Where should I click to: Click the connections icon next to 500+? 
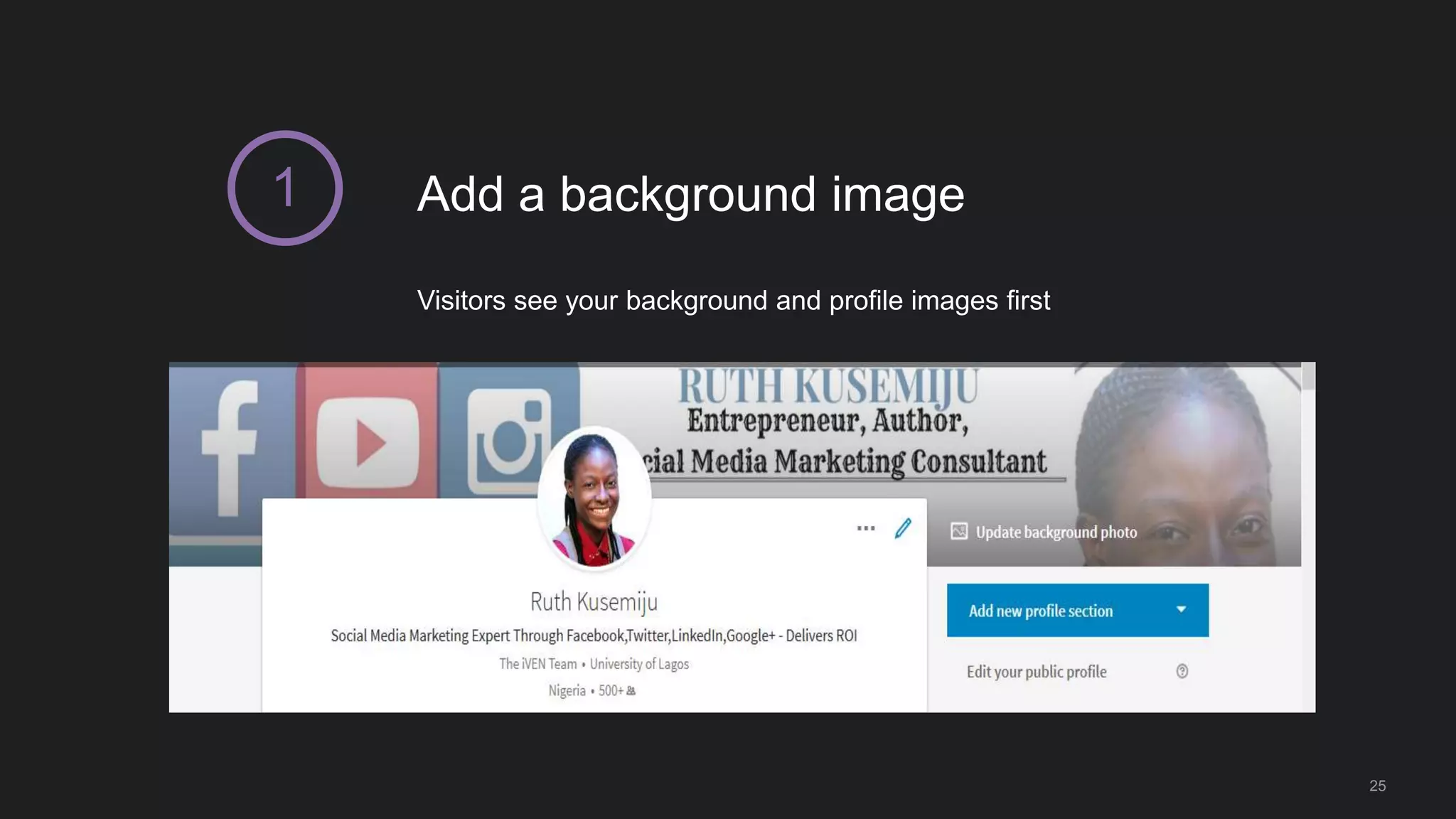tap(631, 690)
